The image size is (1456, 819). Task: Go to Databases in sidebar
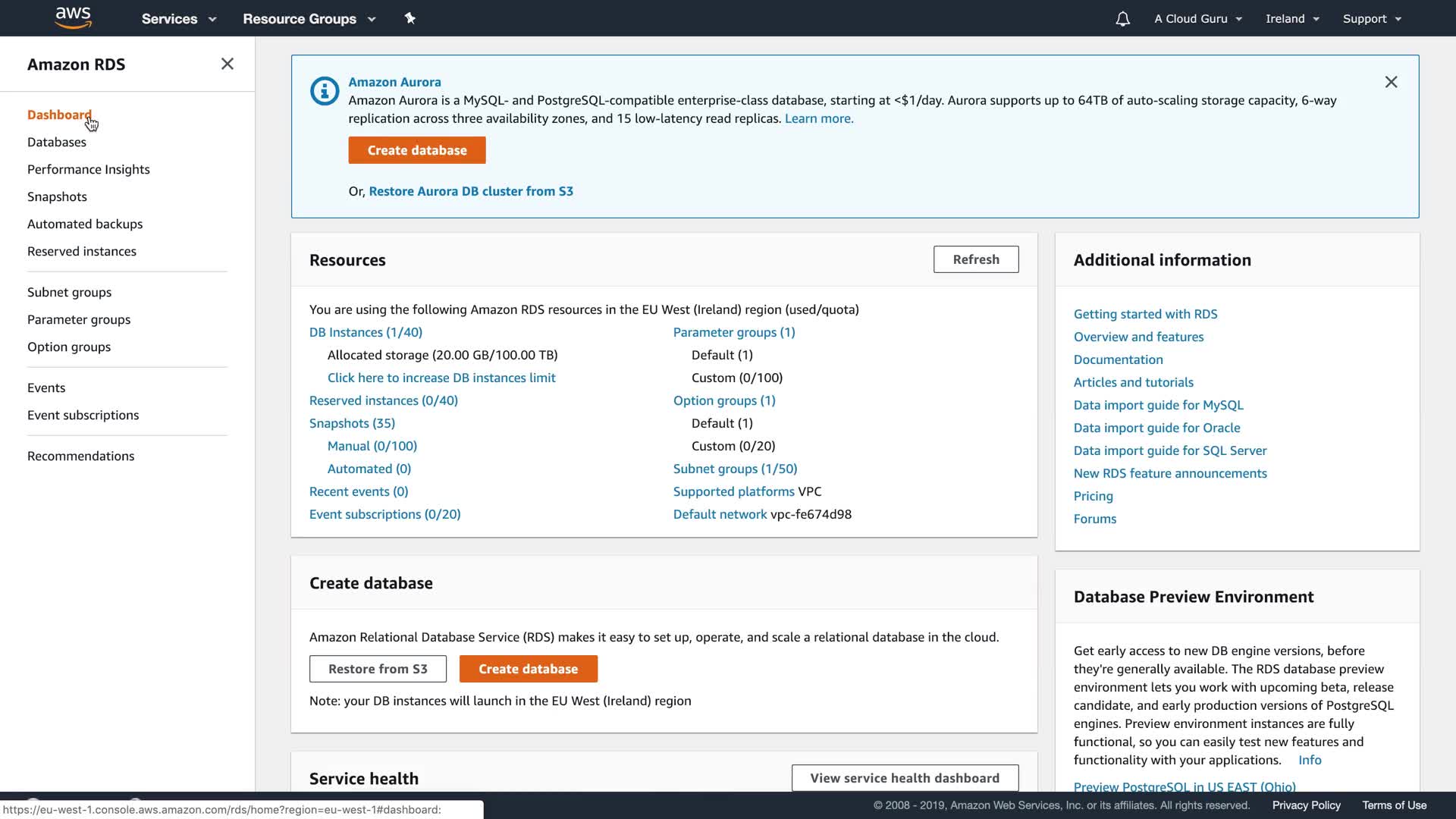[x=57, y=143]
